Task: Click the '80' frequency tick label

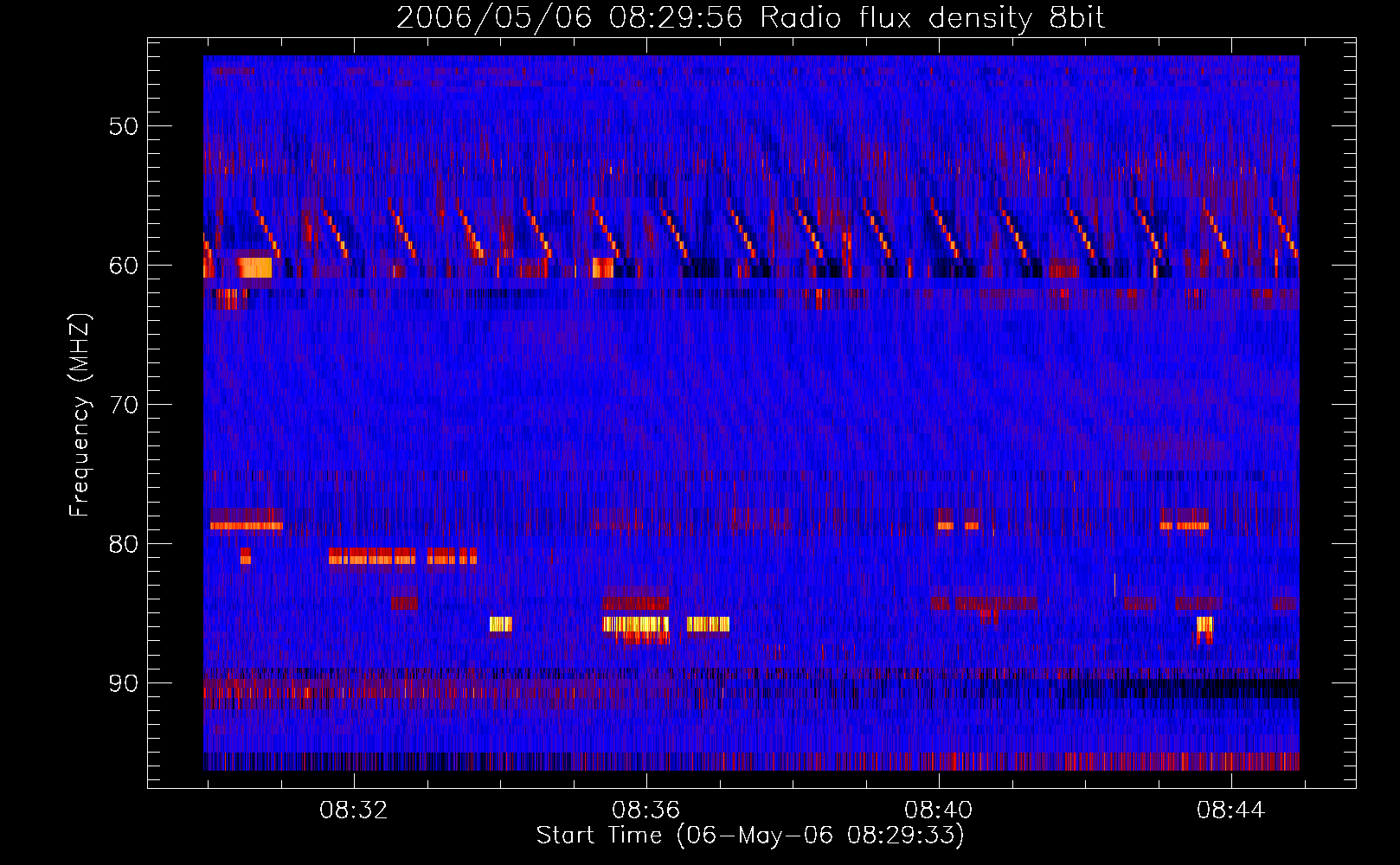Action: coord(124,544)
